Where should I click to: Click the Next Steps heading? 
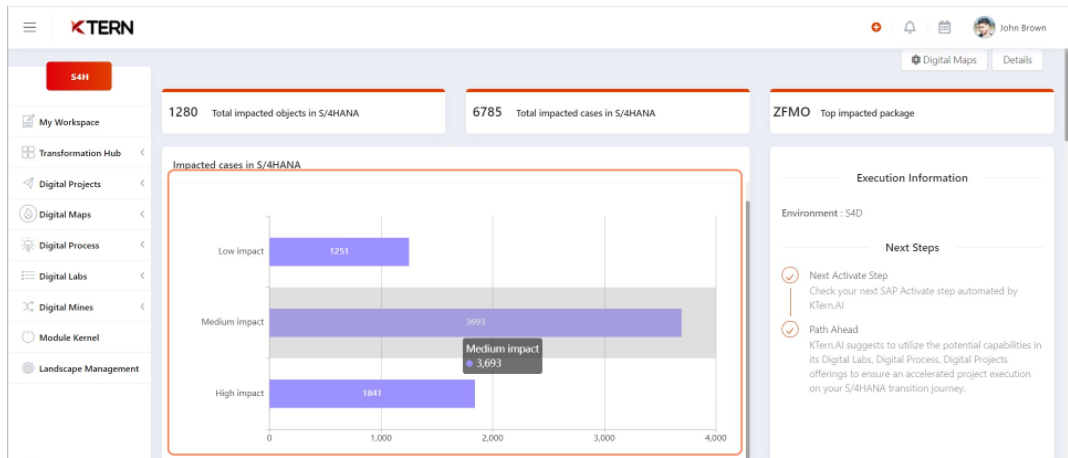point(912,247)
